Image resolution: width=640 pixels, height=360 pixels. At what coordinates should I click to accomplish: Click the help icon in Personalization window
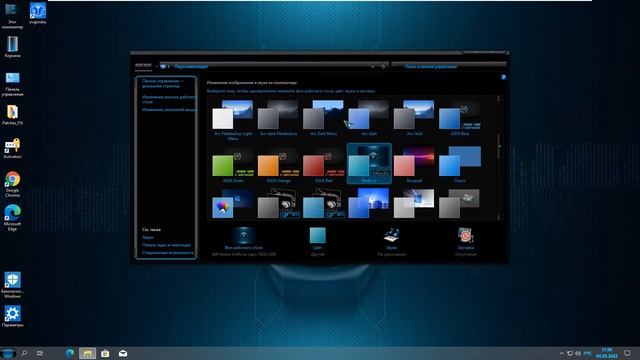[x=503, y=77]
